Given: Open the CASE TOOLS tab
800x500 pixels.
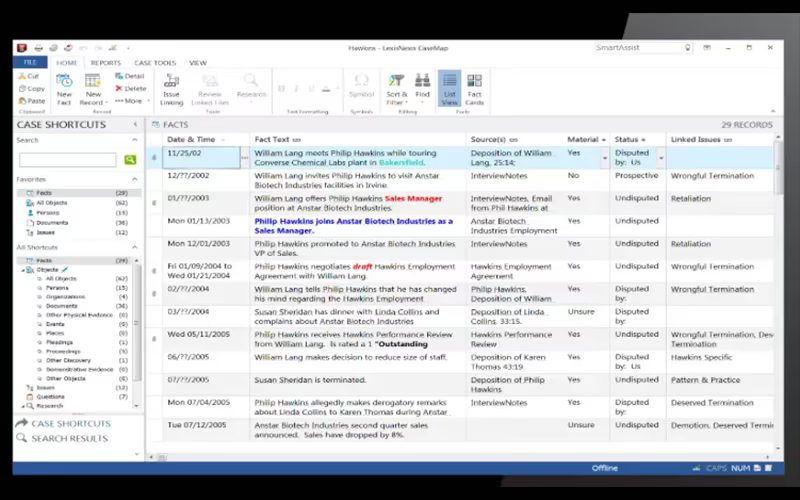Looking at the screenshot, I should coord(155,63).
